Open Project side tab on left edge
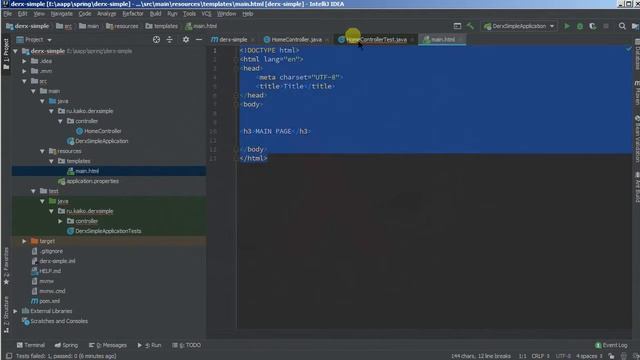Screen dimensions: 640x360 tap(6, 54)
